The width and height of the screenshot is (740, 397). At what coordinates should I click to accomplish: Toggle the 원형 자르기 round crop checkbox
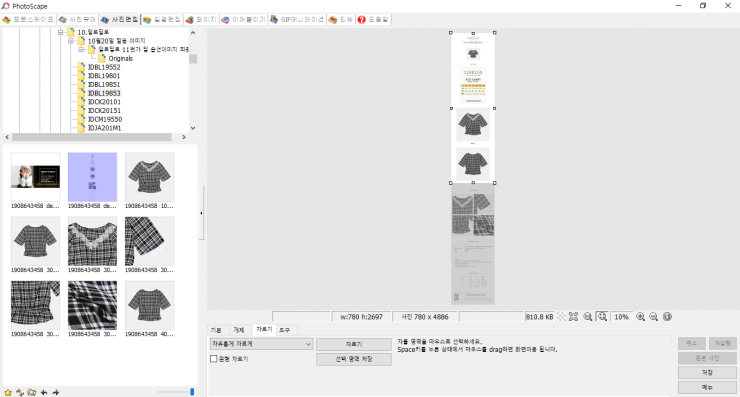[x=214, y=359]
